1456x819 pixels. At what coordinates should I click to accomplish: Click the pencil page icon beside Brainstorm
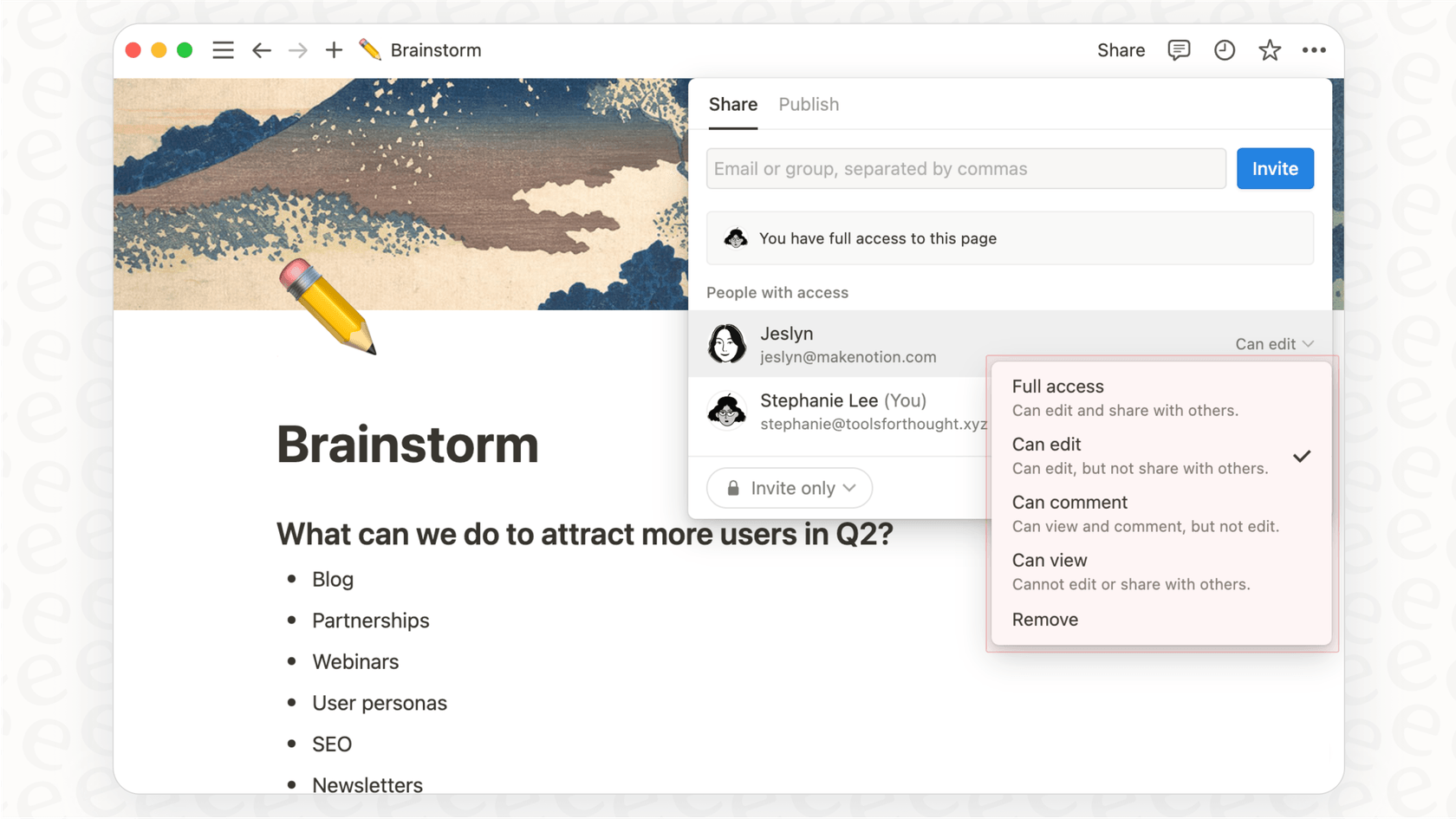[x=370, y=49]
